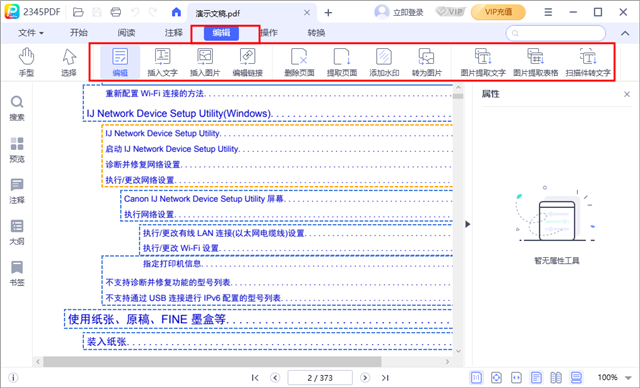Add a new tab with plus button
640x388 pixels.
pyautogui.click(x=328, y=13)
